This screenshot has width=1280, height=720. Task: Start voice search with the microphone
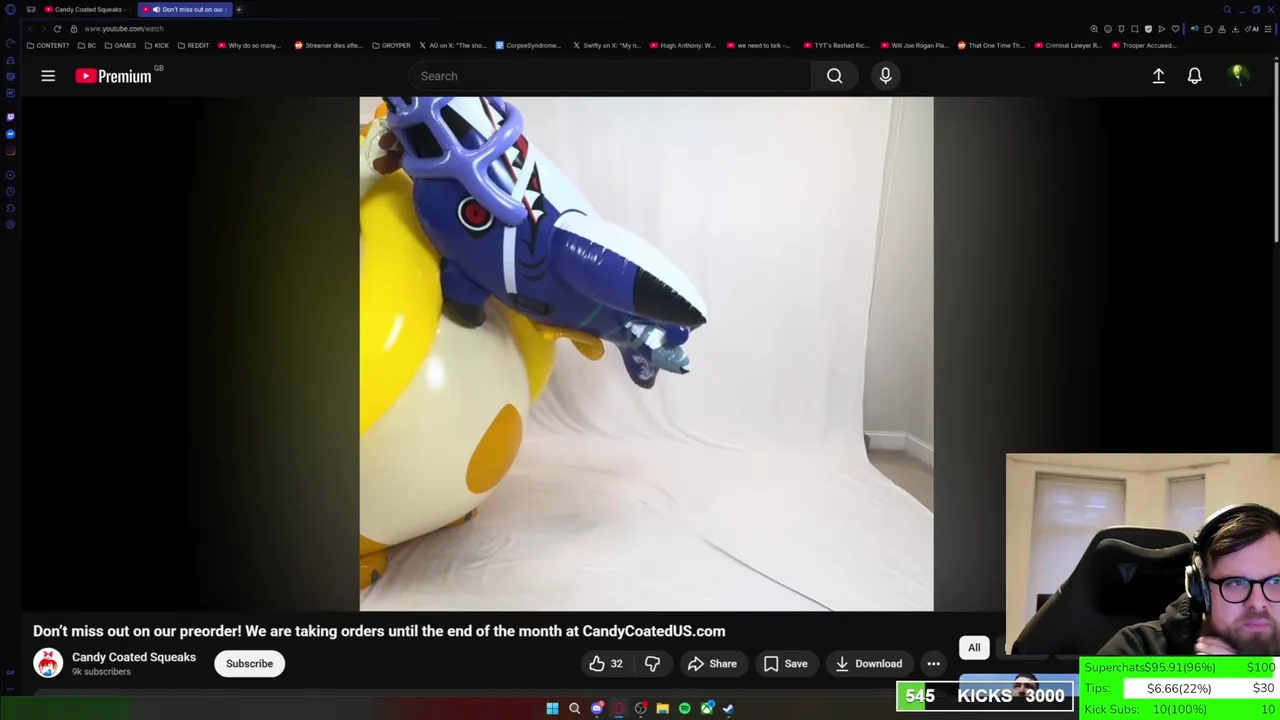[885, 76]
